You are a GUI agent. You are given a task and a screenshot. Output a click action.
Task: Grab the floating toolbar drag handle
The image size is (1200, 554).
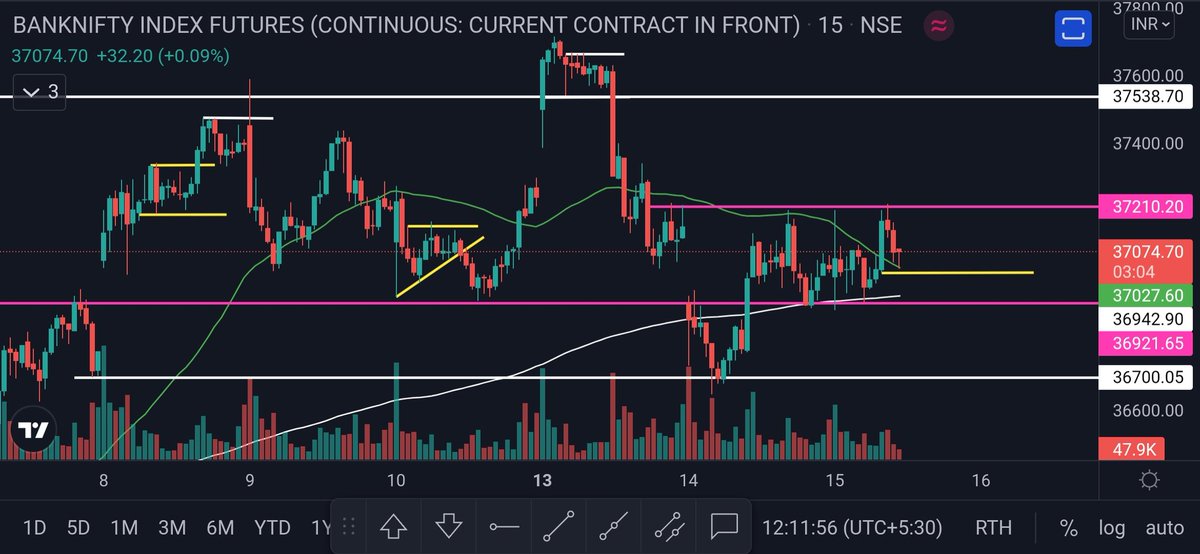pos(349,526)
